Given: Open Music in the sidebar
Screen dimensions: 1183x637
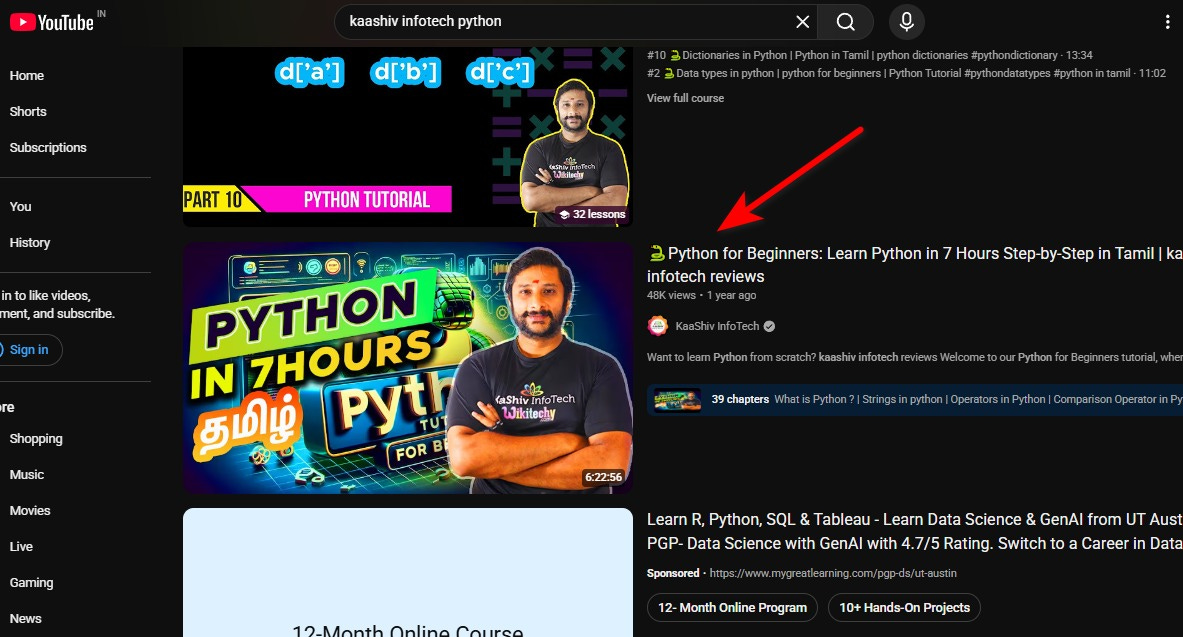Looking at the screenshot, I should pos(26,475).
